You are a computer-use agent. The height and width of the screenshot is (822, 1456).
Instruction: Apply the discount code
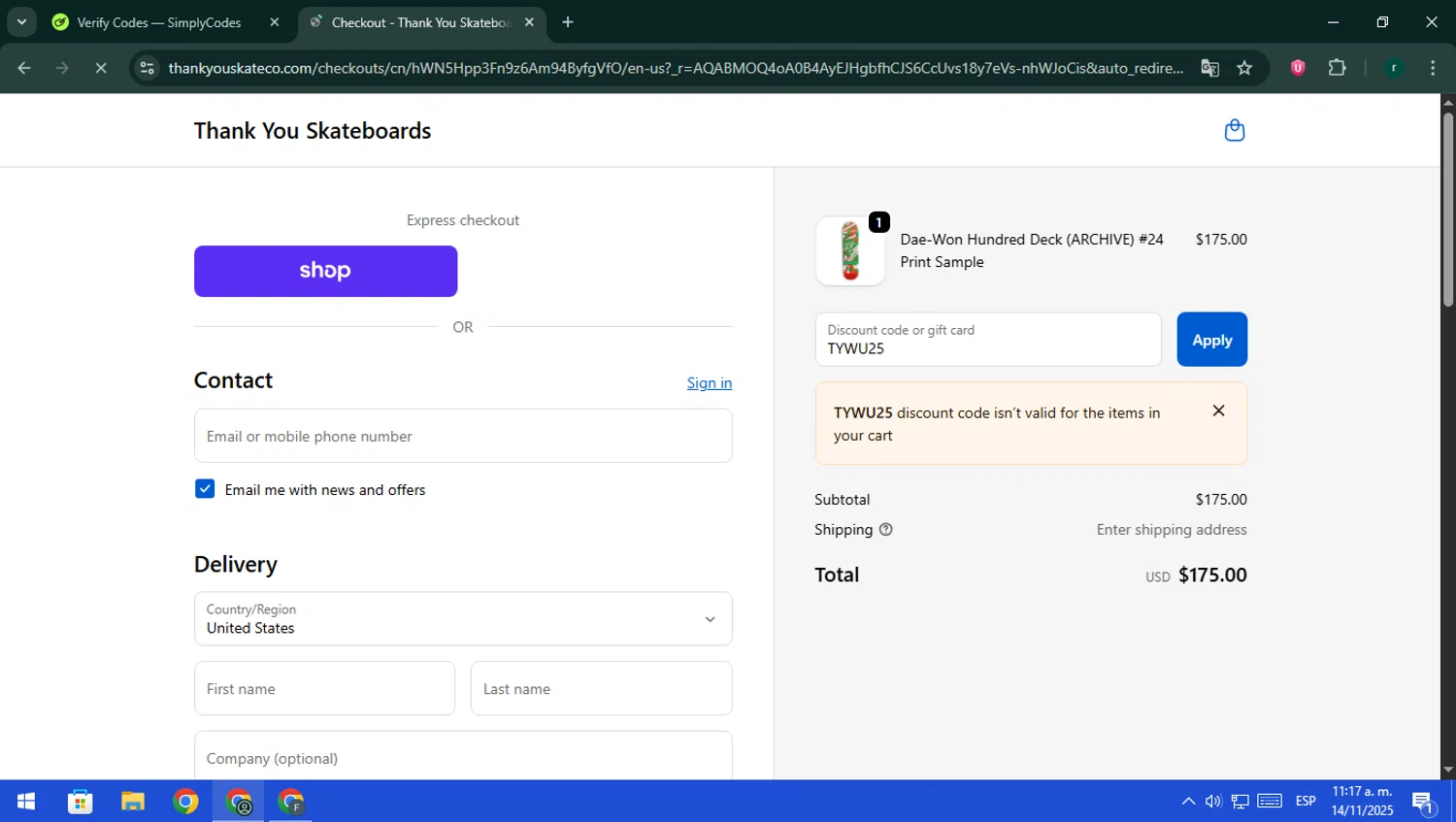coord(1211,340)
